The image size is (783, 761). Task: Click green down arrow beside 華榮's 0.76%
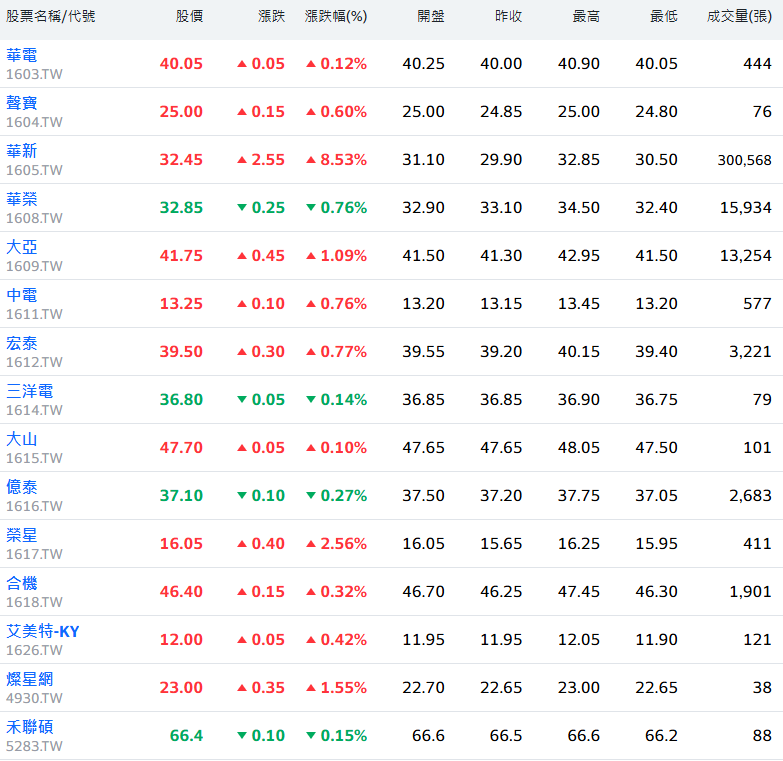(x=311, y=208)
